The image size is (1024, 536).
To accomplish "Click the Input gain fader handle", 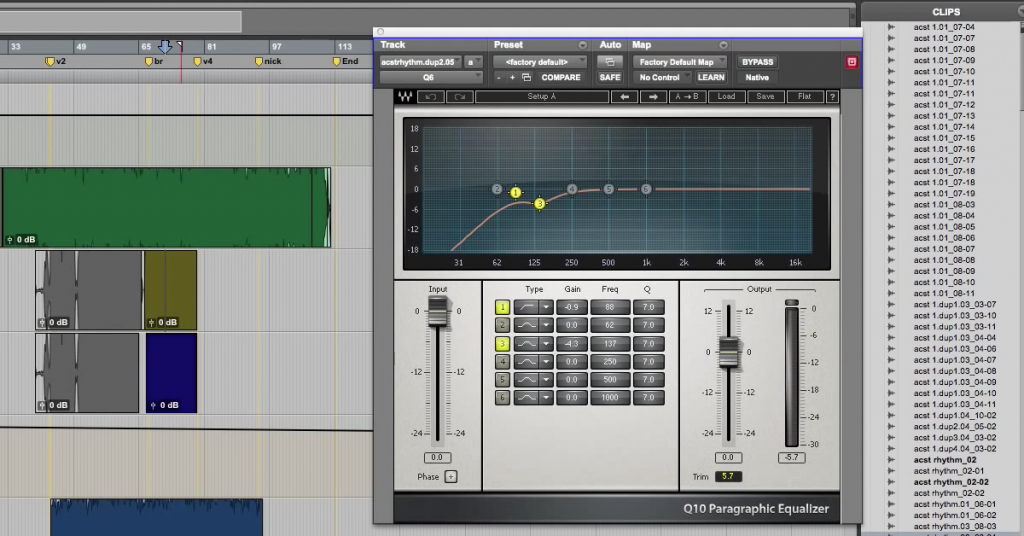I will 438,312.
